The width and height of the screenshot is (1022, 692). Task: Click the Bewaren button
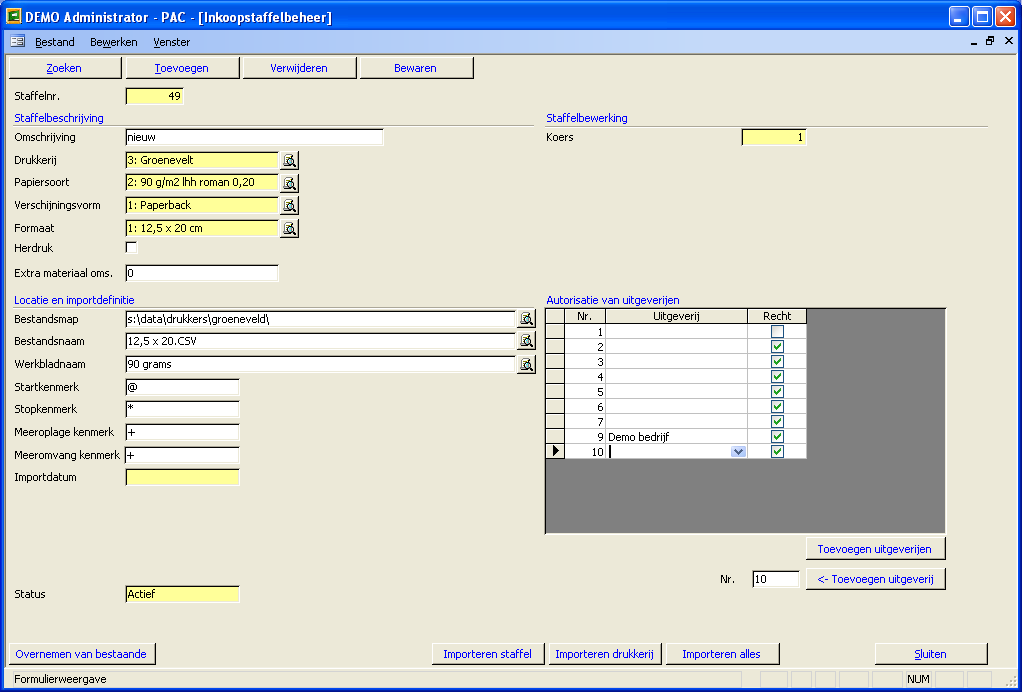(416, 68)
